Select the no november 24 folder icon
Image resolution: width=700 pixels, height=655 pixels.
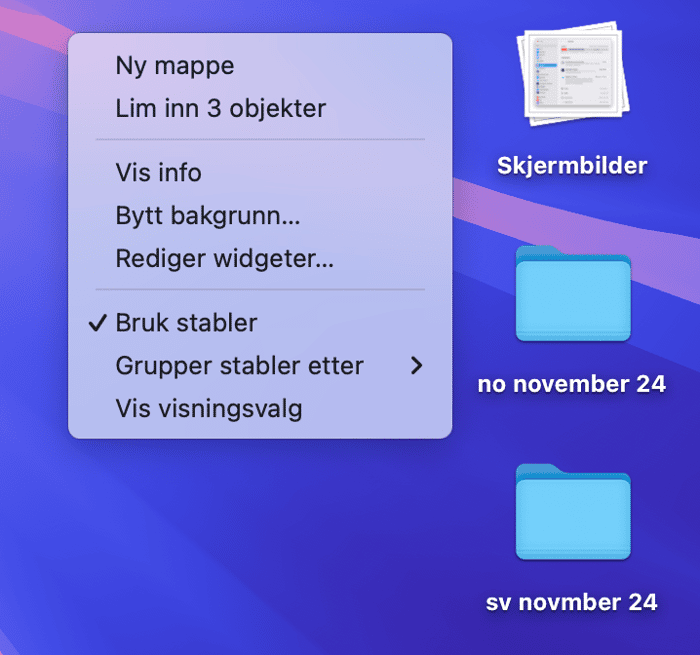coord(573,294)
